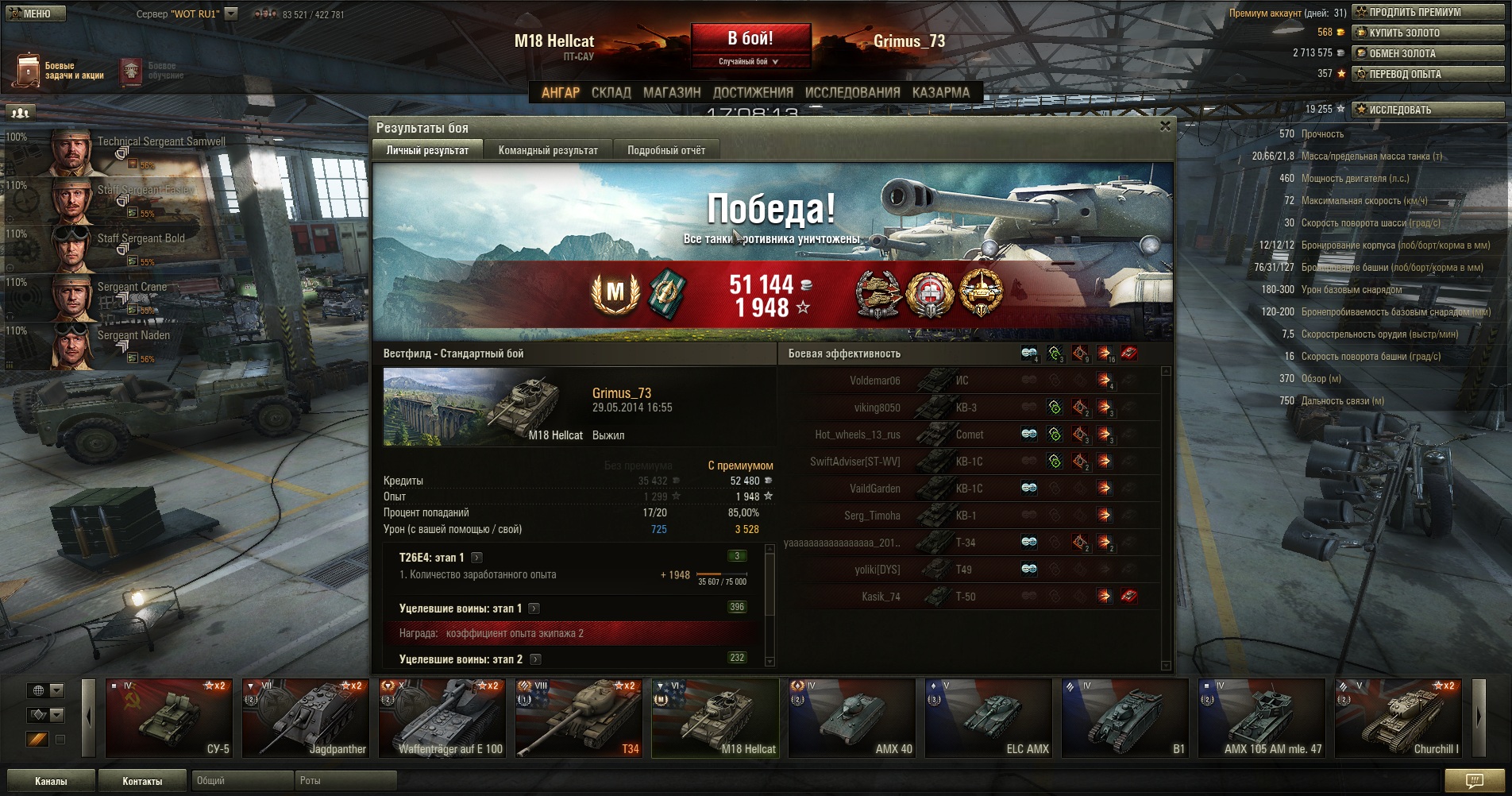
Task: Toggle the Общий chat channel
Action: pyautogui.click(x=242, y=781)
